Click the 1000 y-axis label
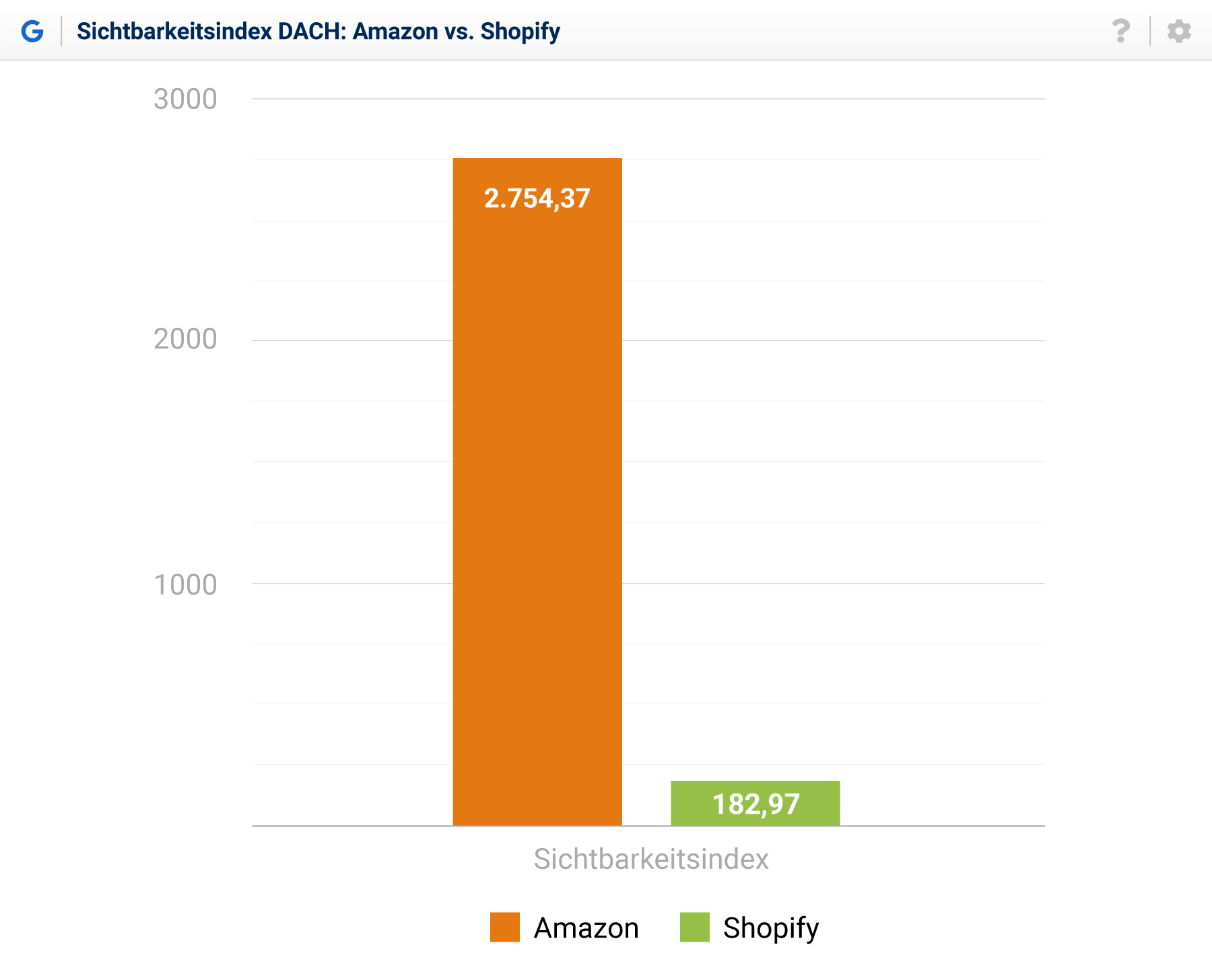The image size is (1212, 980). pos(185,585)
